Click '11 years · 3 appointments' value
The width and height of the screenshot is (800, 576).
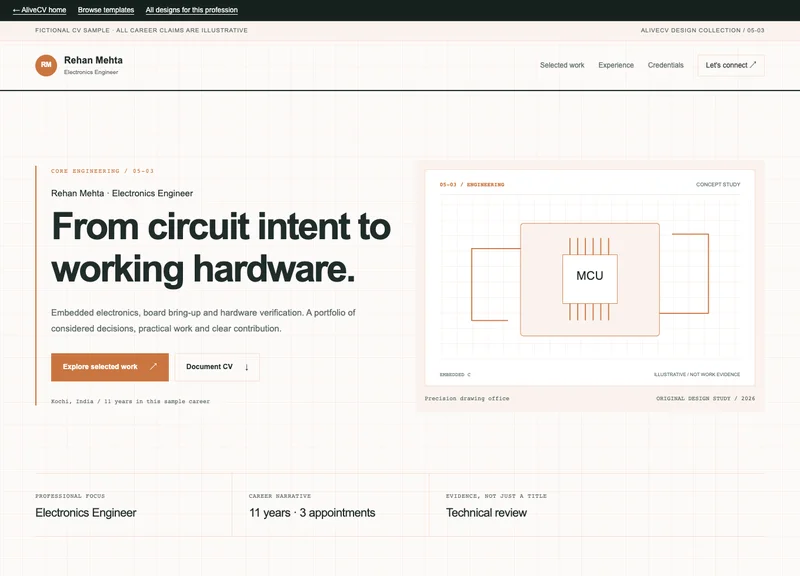coord(312,513)
